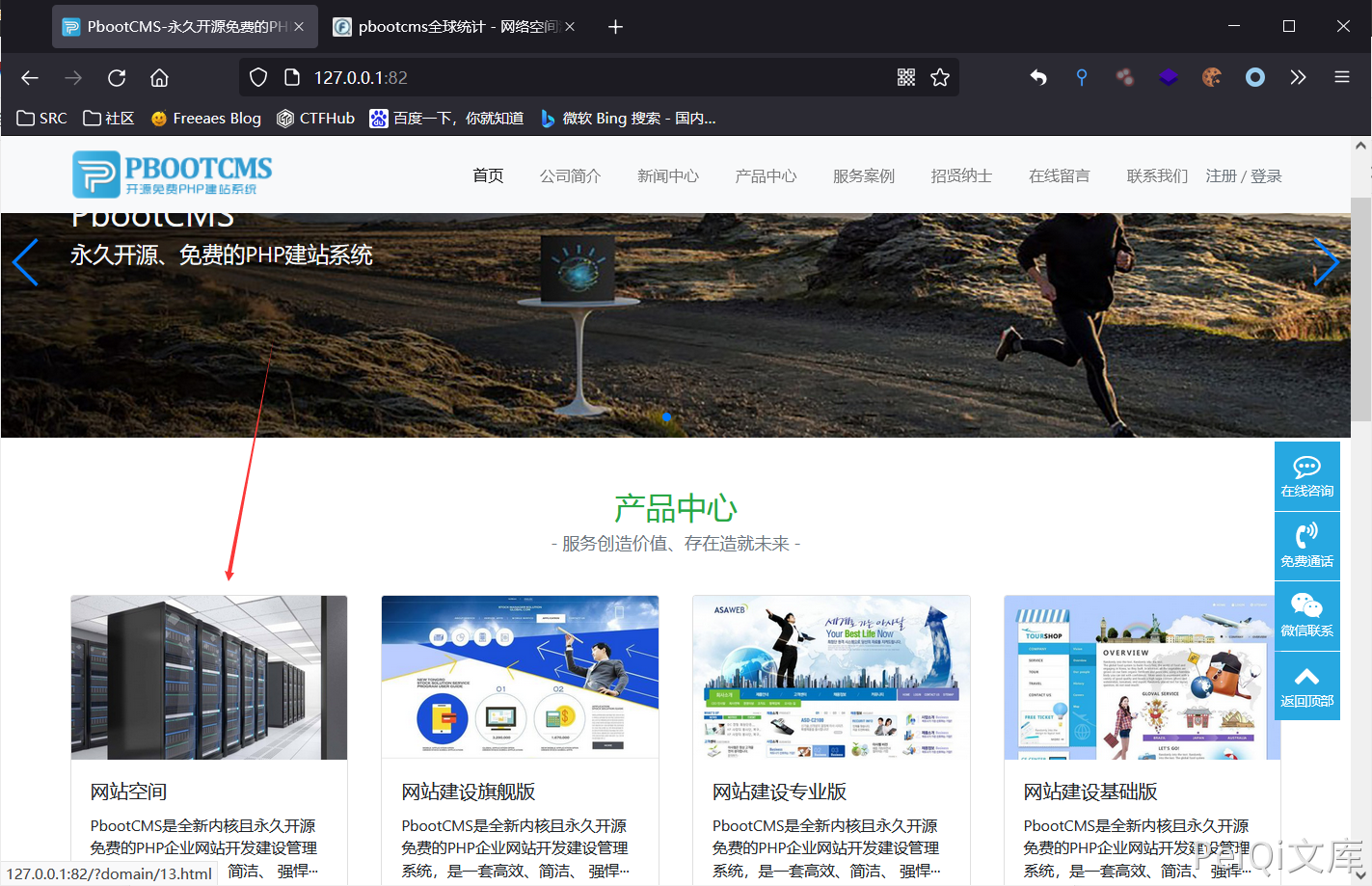Screen dimensions: 1372x886
Task: Open the 网站建设专业版 product thumbnail
Action: click(x=831, y=678)
